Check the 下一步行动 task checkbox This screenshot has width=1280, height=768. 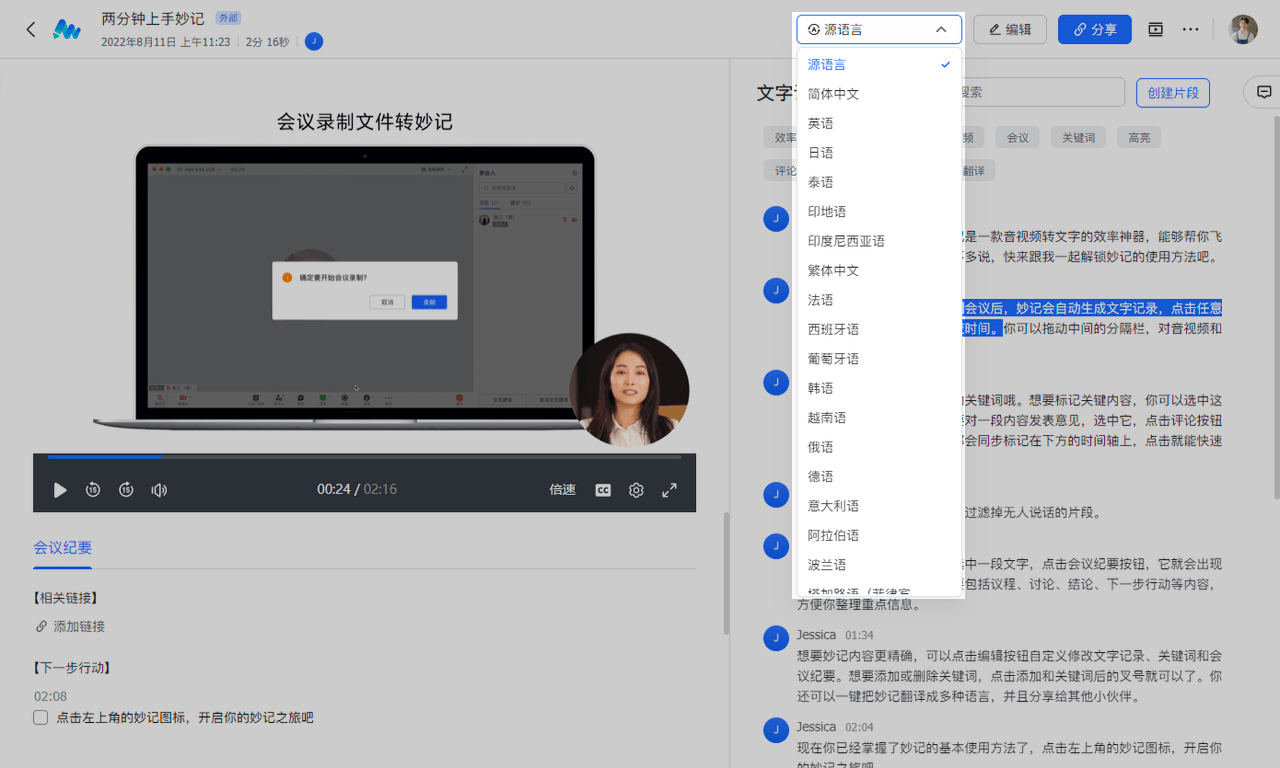(41, 717)
